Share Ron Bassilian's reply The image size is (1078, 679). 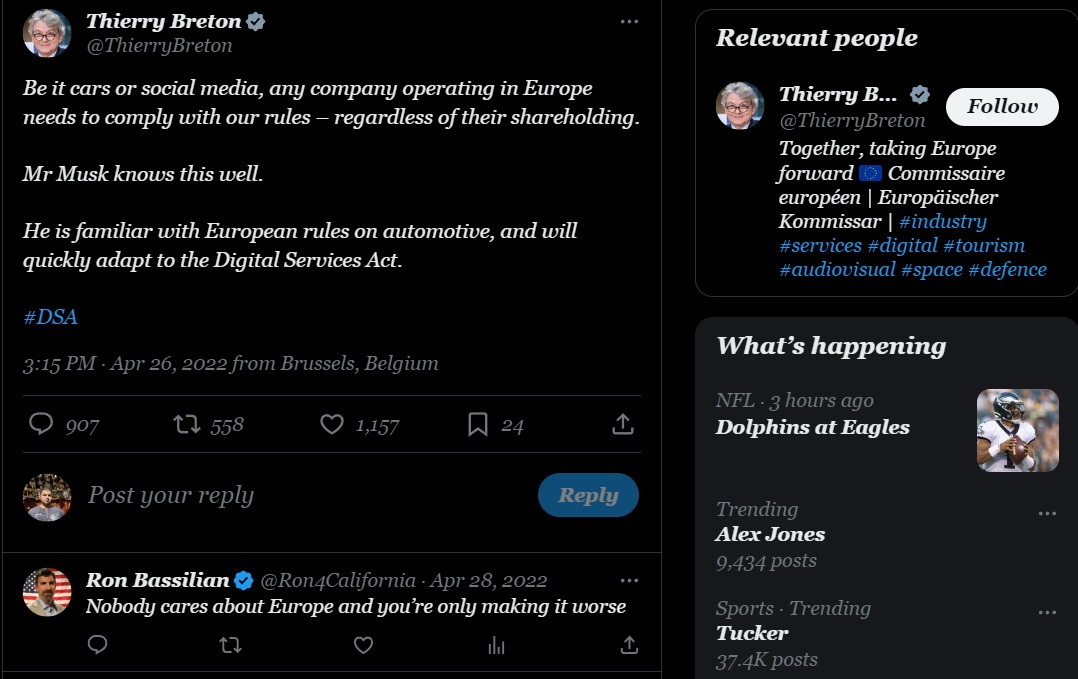tap(629, 645)
